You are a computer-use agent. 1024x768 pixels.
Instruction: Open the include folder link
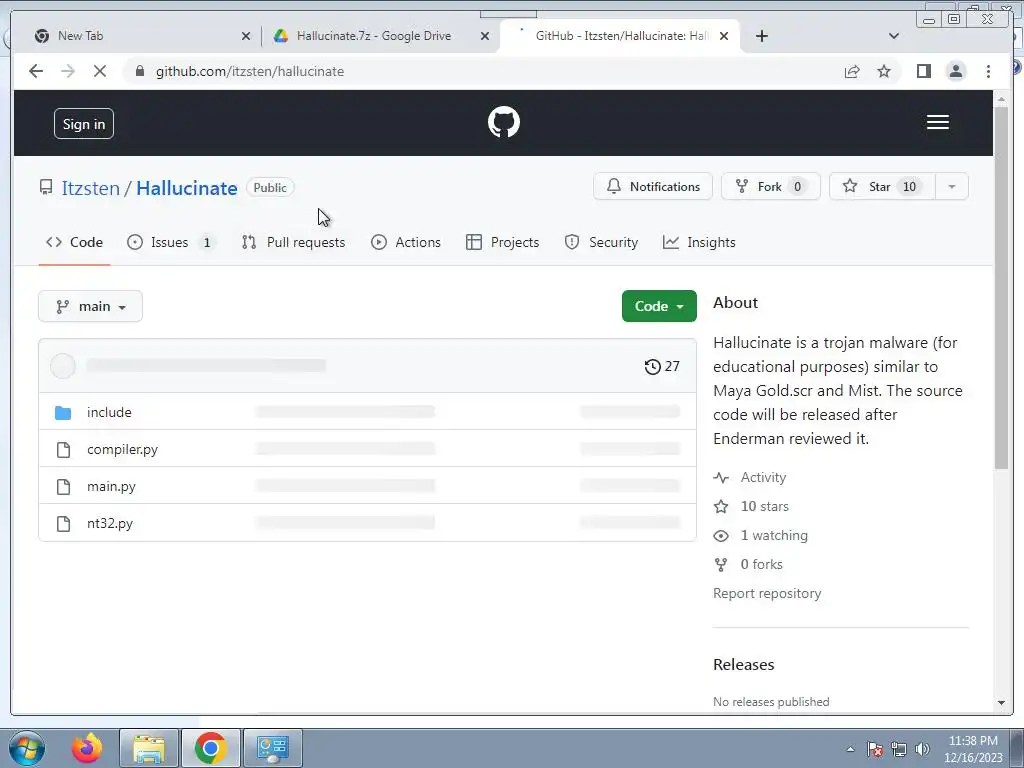coord(109,413)
